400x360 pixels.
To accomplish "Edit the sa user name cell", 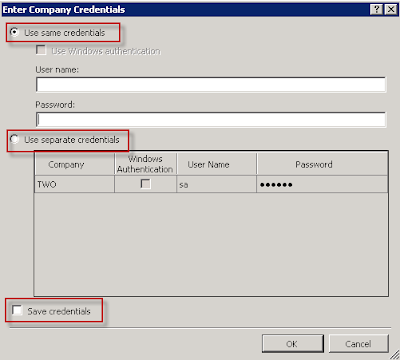I will 216,184.
